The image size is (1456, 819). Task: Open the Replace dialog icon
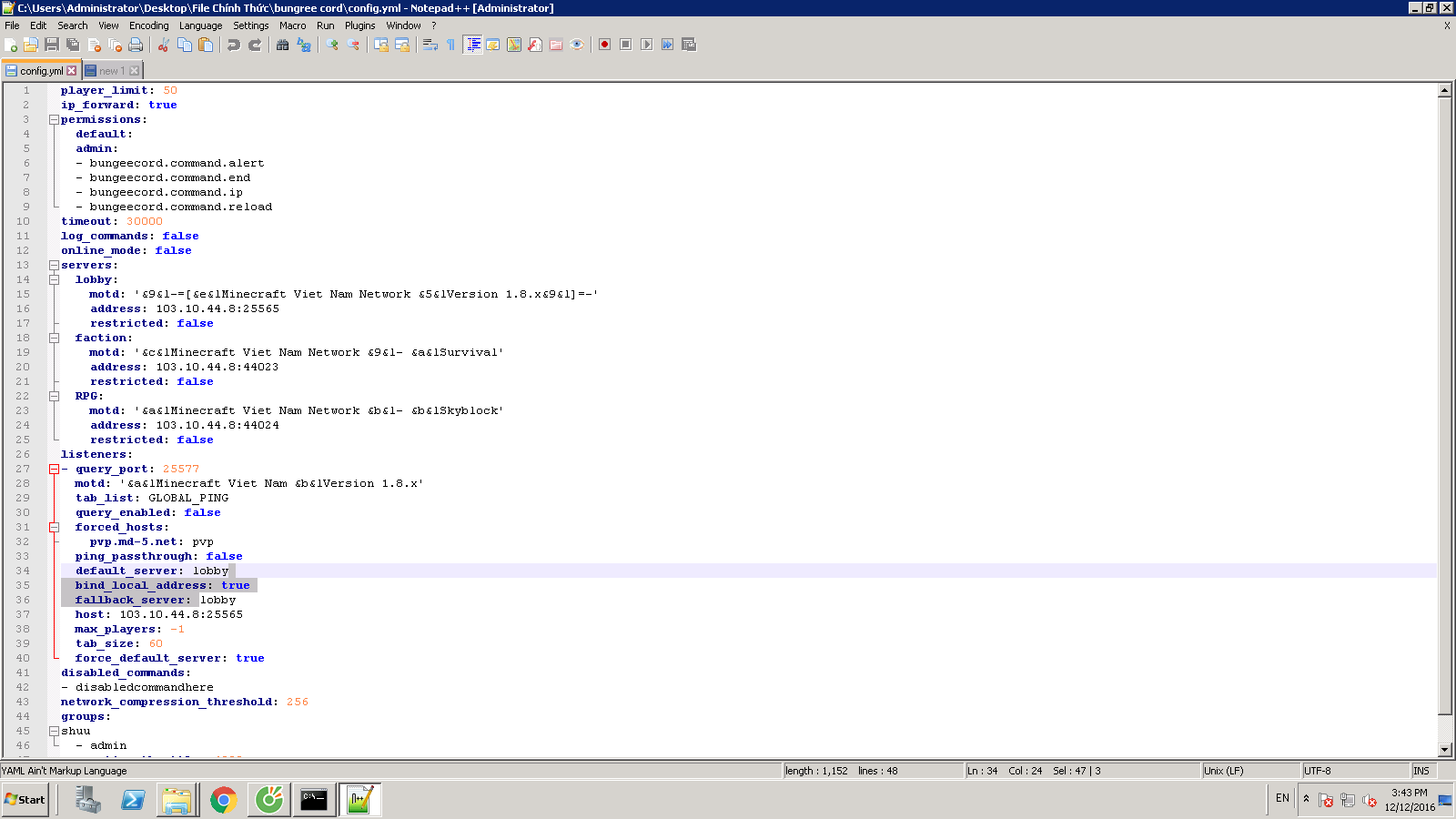pos(304,45)
